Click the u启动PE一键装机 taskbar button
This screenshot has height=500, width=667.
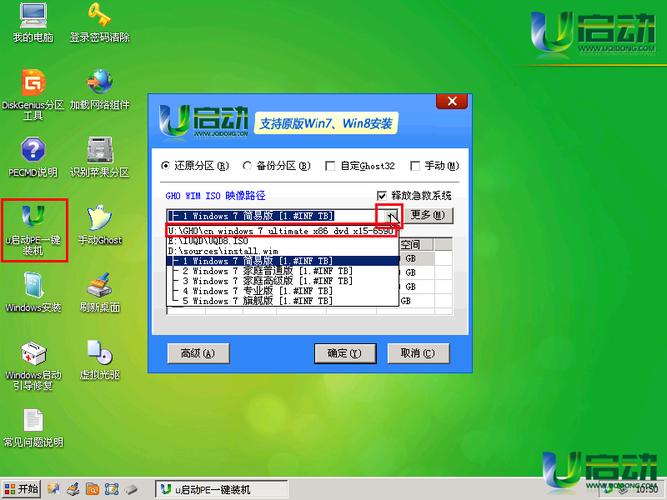coord(221,489)
